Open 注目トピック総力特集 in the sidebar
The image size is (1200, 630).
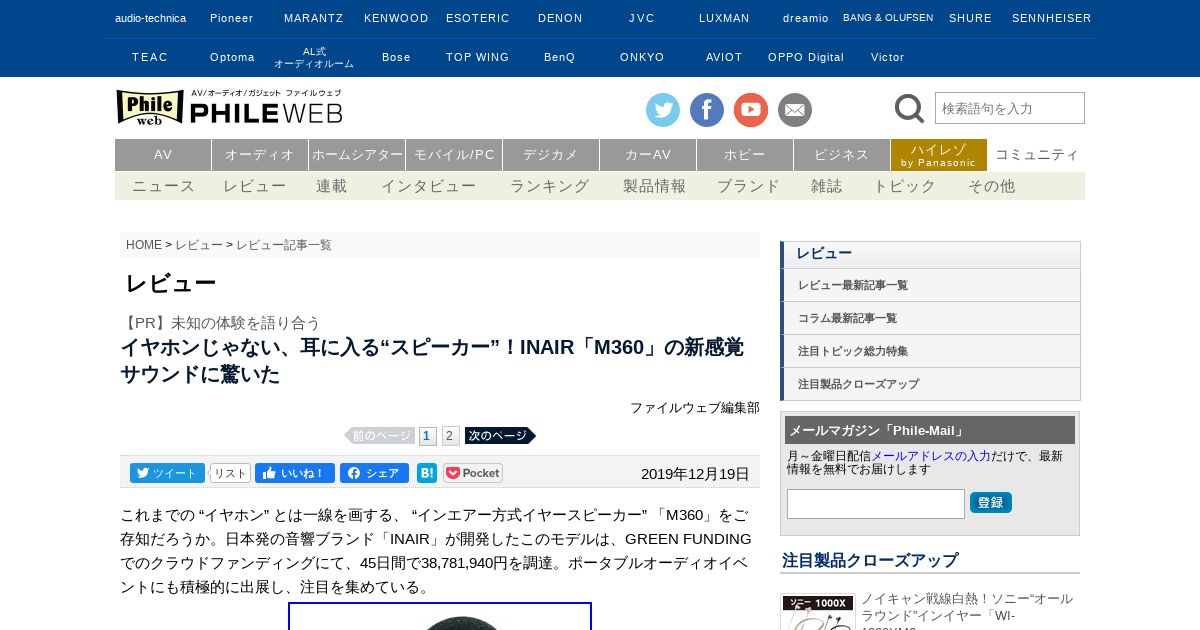(x=931, y=351)
